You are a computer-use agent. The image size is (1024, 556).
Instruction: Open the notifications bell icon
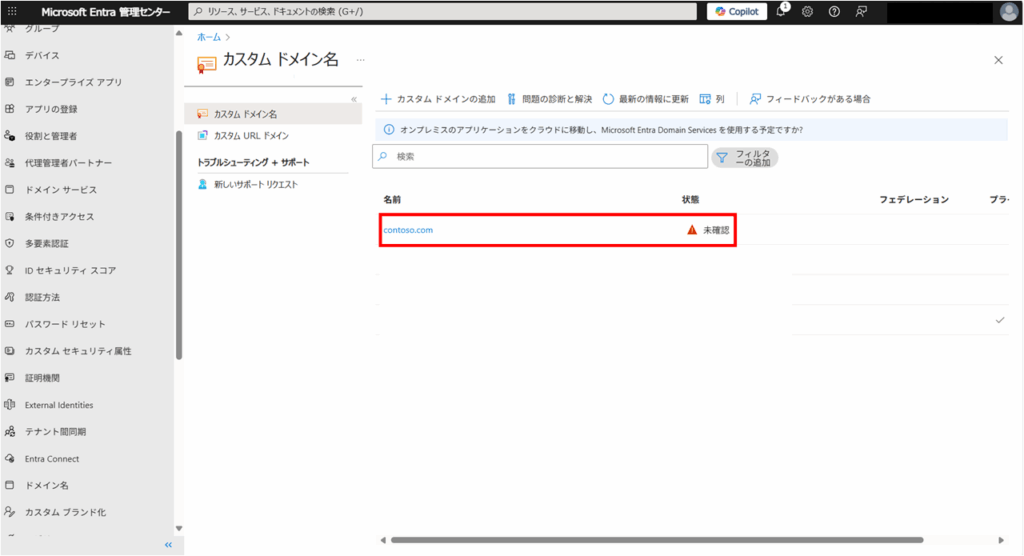[781, 11]
